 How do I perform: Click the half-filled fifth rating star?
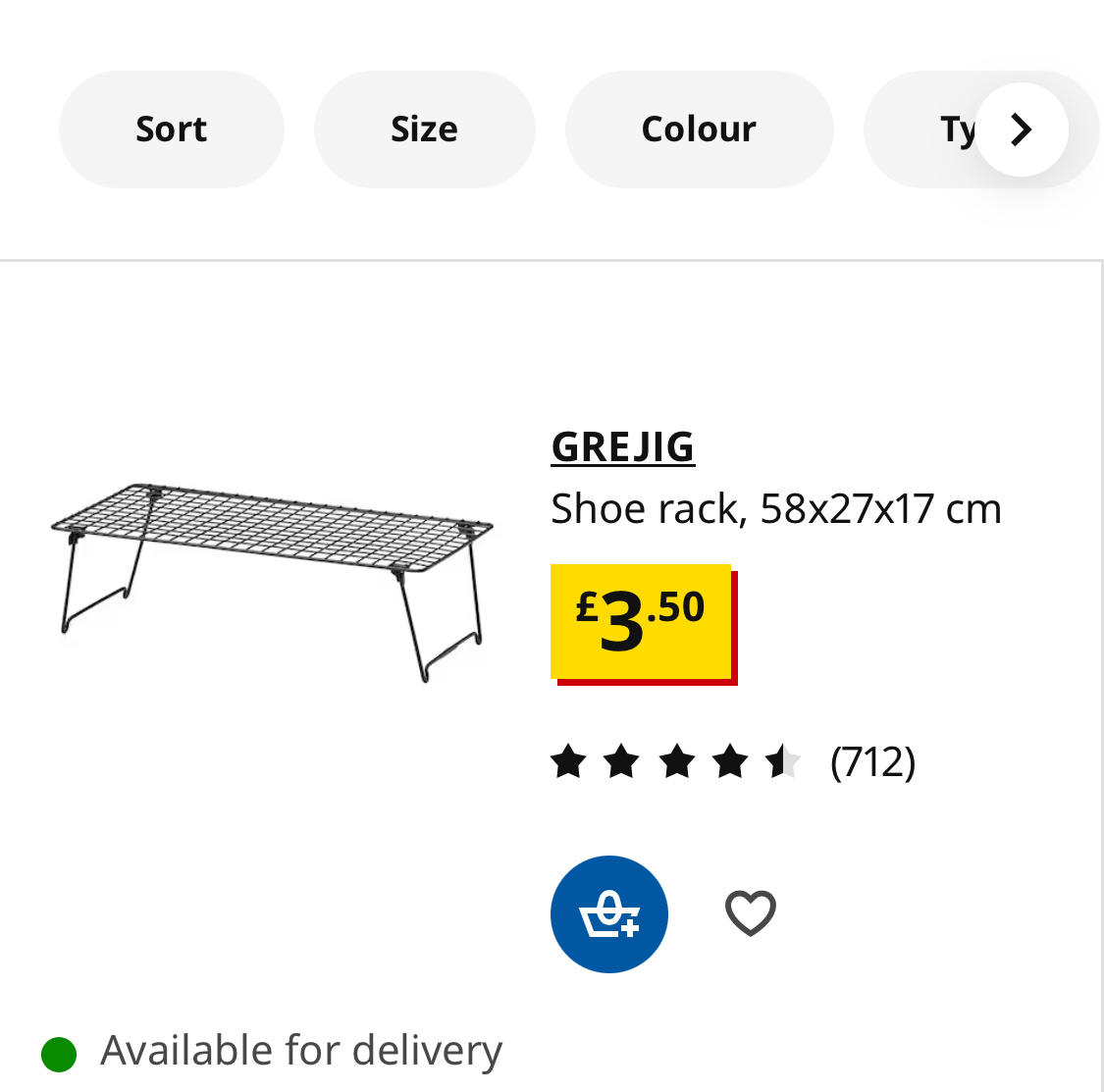click(783, 761)
